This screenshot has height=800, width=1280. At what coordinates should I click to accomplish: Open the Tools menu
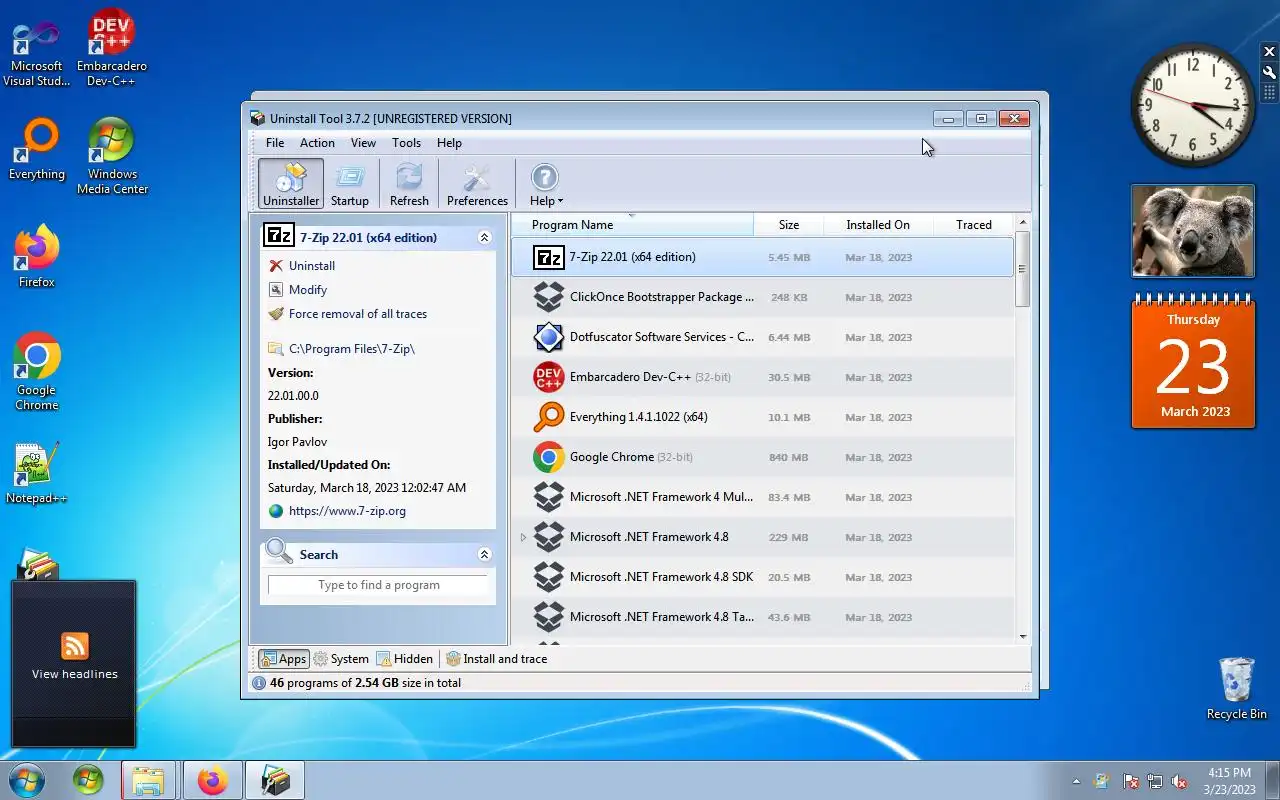click(x=406, y=143)
